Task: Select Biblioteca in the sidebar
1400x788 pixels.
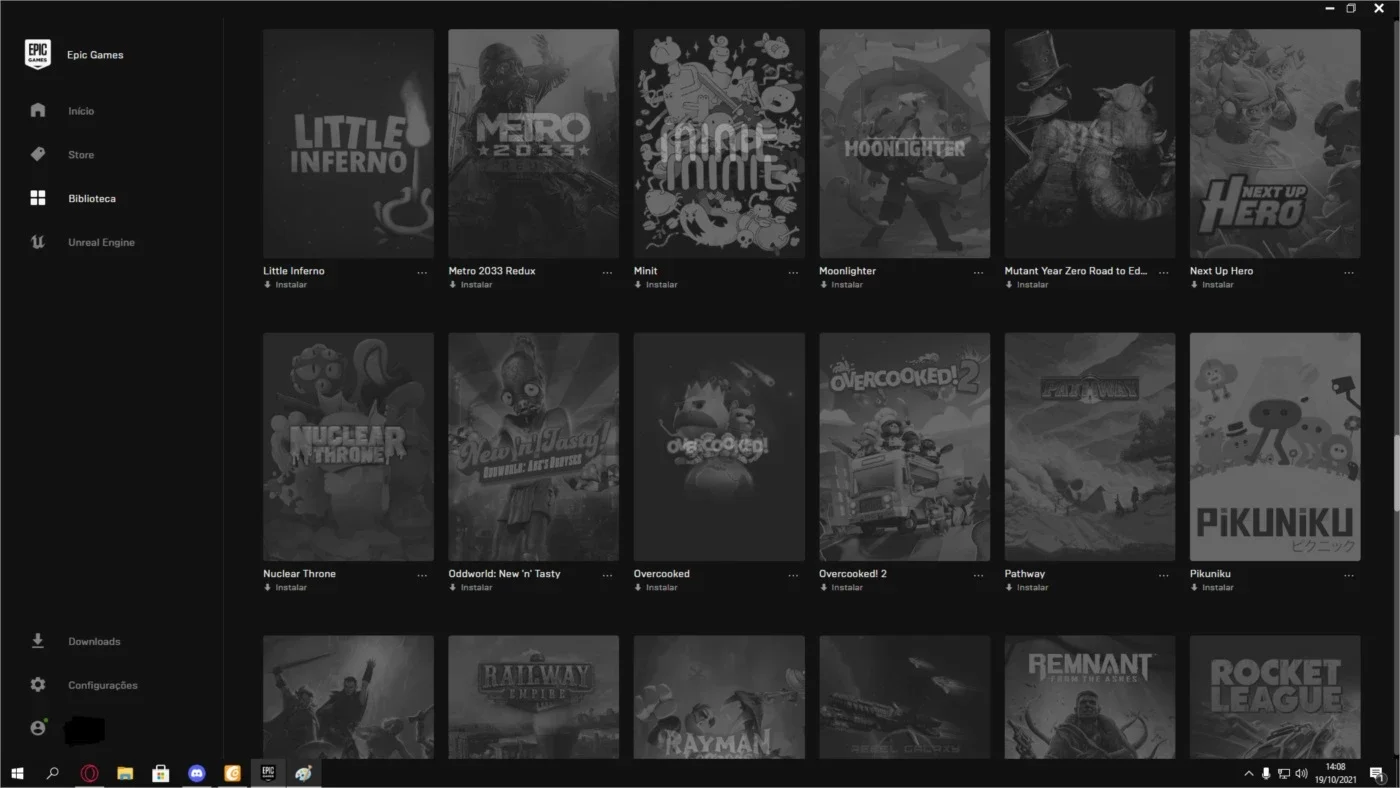Action: 92,199
